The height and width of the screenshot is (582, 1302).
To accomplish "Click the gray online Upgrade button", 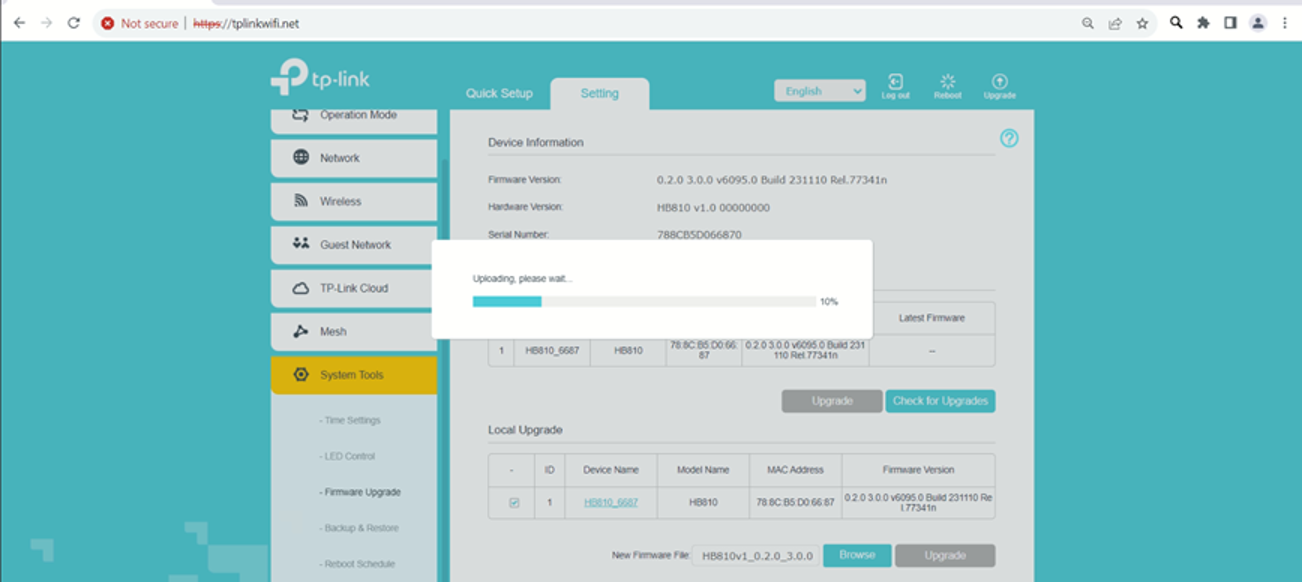I will pyautogui.click(x=832, y=401).
